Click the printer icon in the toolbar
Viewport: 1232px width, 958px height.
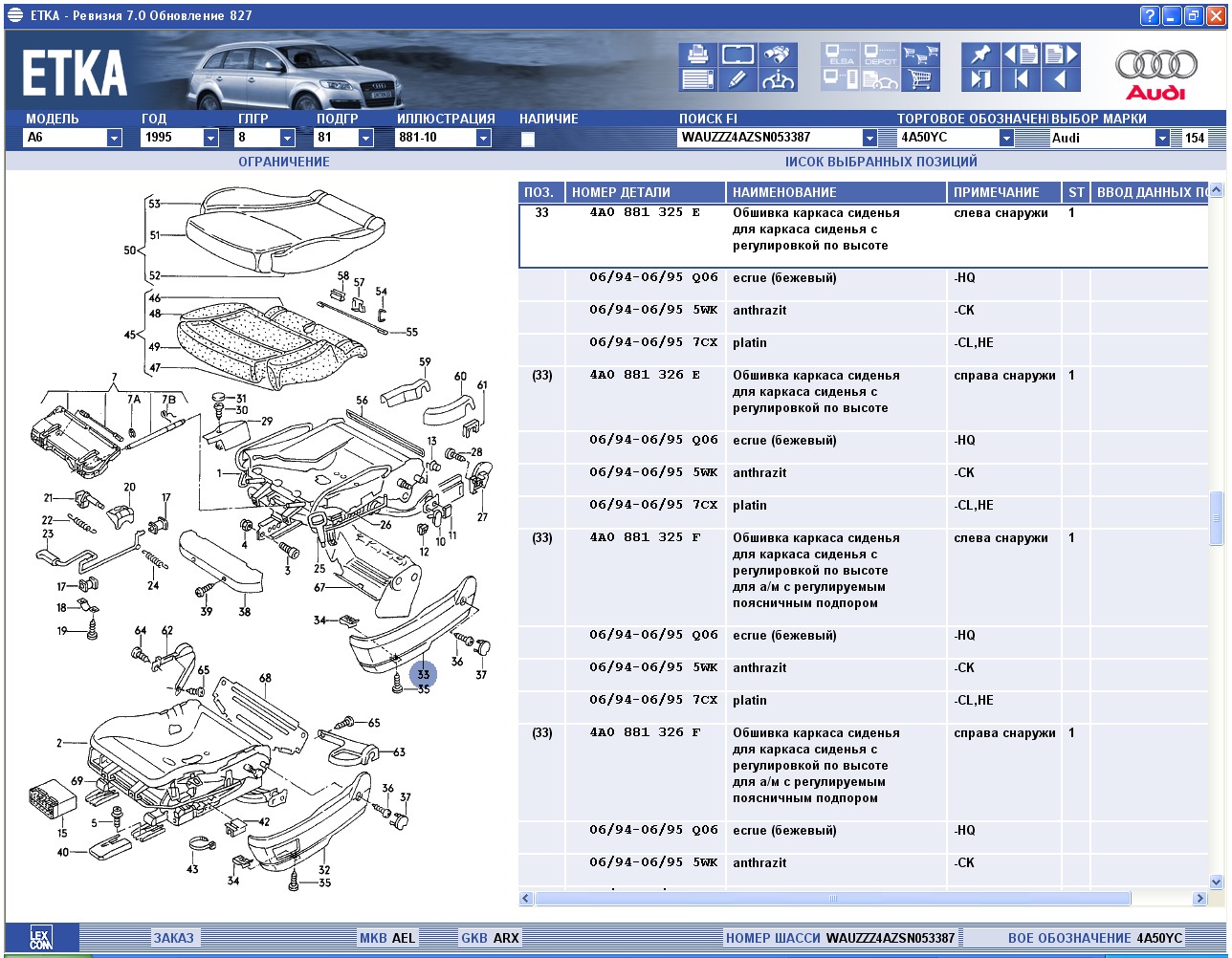(698, 54)
